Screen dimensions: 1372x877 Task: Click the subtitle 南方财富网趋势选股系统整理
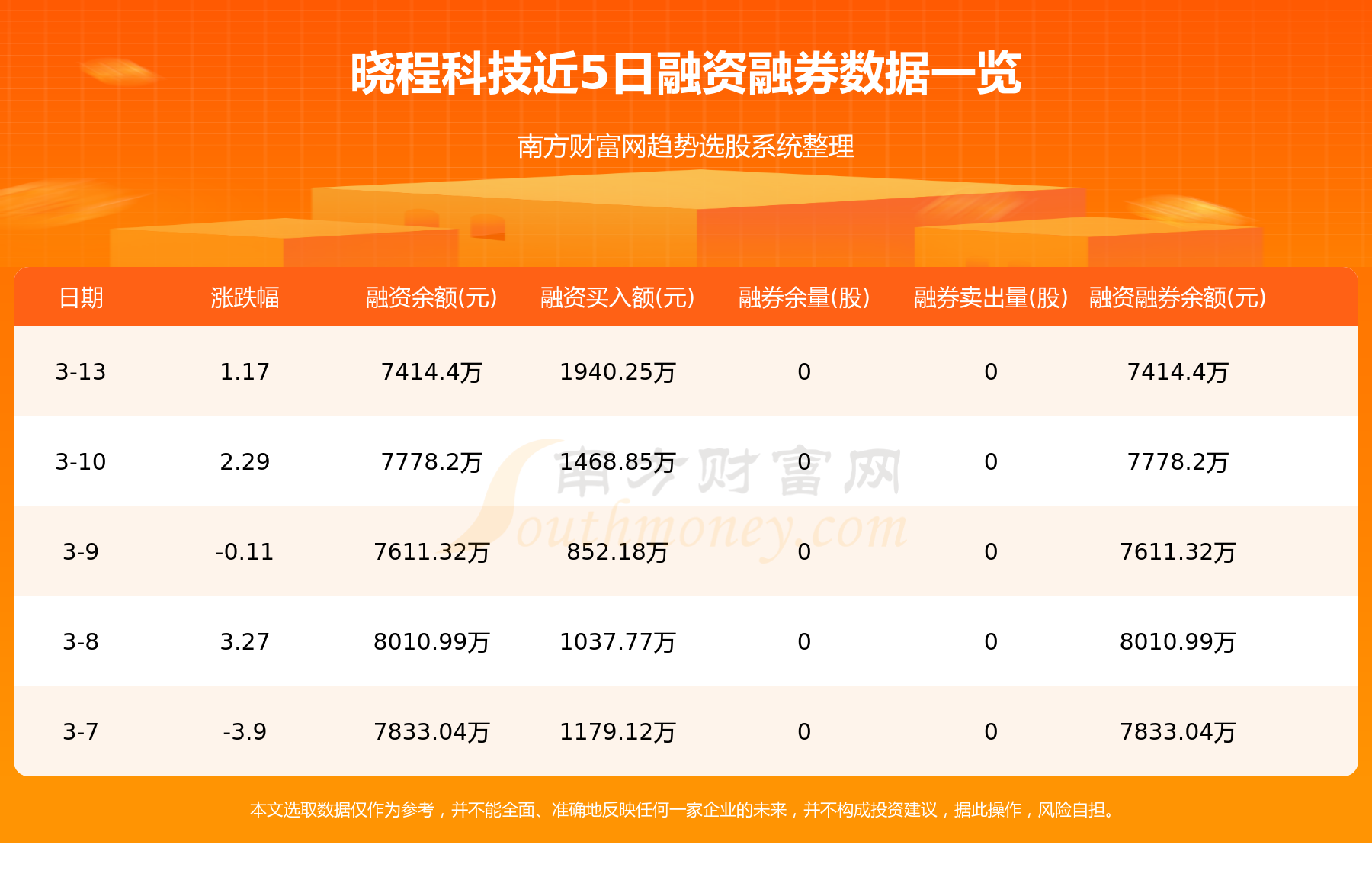coord(686,146)
